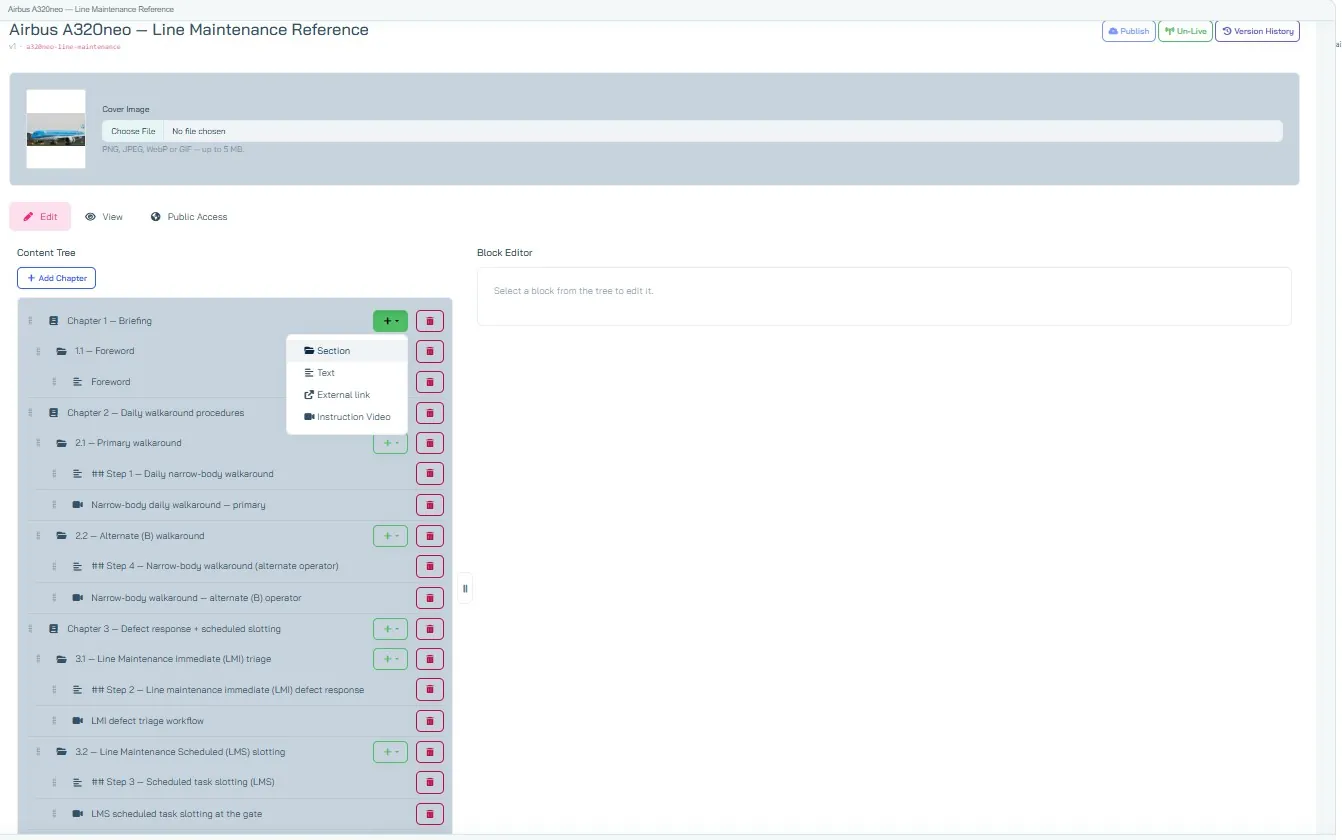The image size is (1342, 840).
Task: Select 2.1 — Primary walkaround section
Action: (128, 443)
